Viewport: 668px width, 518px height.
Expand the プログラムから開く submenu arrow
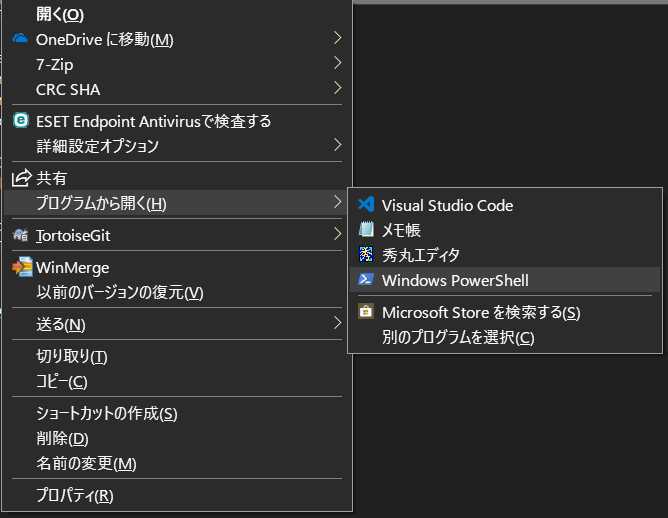[x=337, y=202]
